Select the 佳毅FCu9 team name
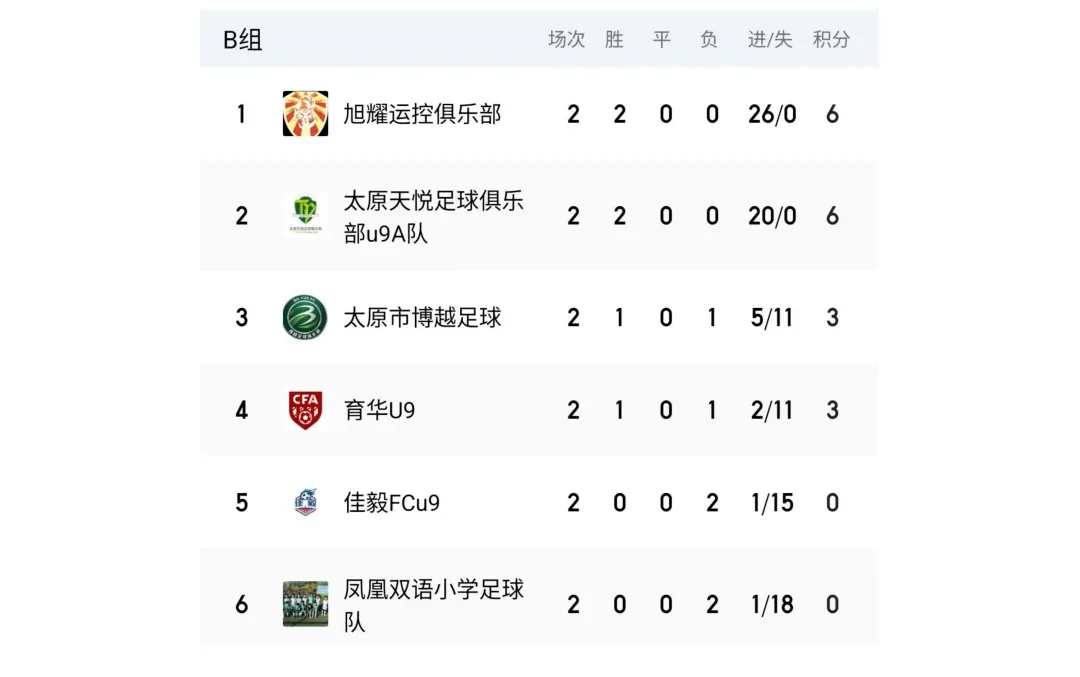Screen dimensions: 1080x677 coord(391,503)
